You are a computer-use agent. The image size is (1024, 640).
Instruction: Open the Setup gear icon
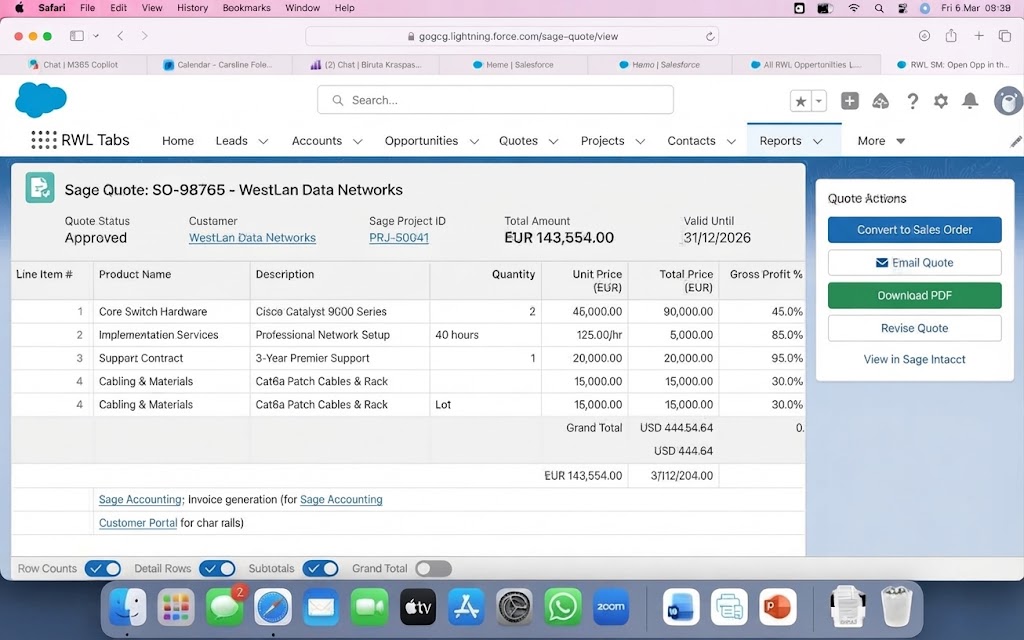point(941,101)
